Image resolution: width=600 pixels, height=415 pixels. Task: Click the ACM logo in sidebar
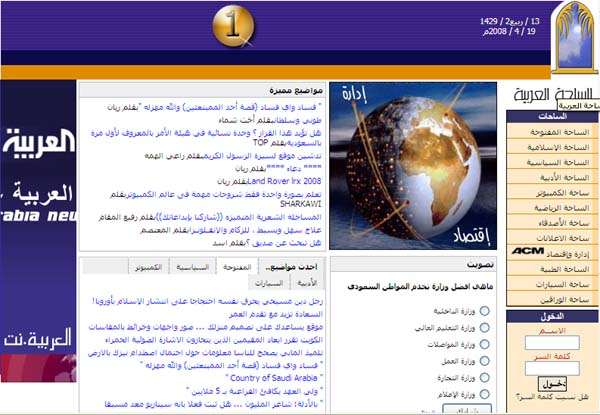point(528,251)
